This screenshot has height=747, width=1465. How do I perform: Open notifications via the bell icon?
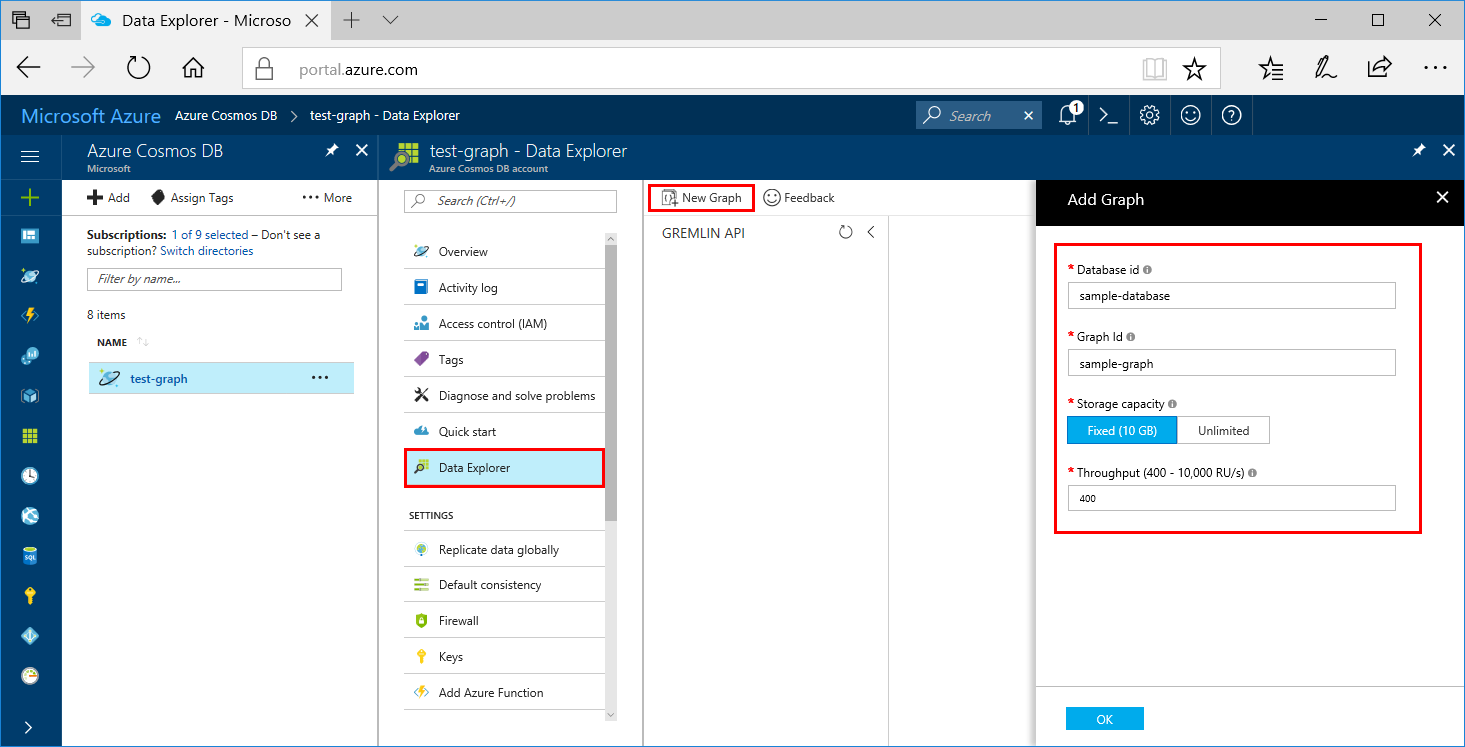1066,115
